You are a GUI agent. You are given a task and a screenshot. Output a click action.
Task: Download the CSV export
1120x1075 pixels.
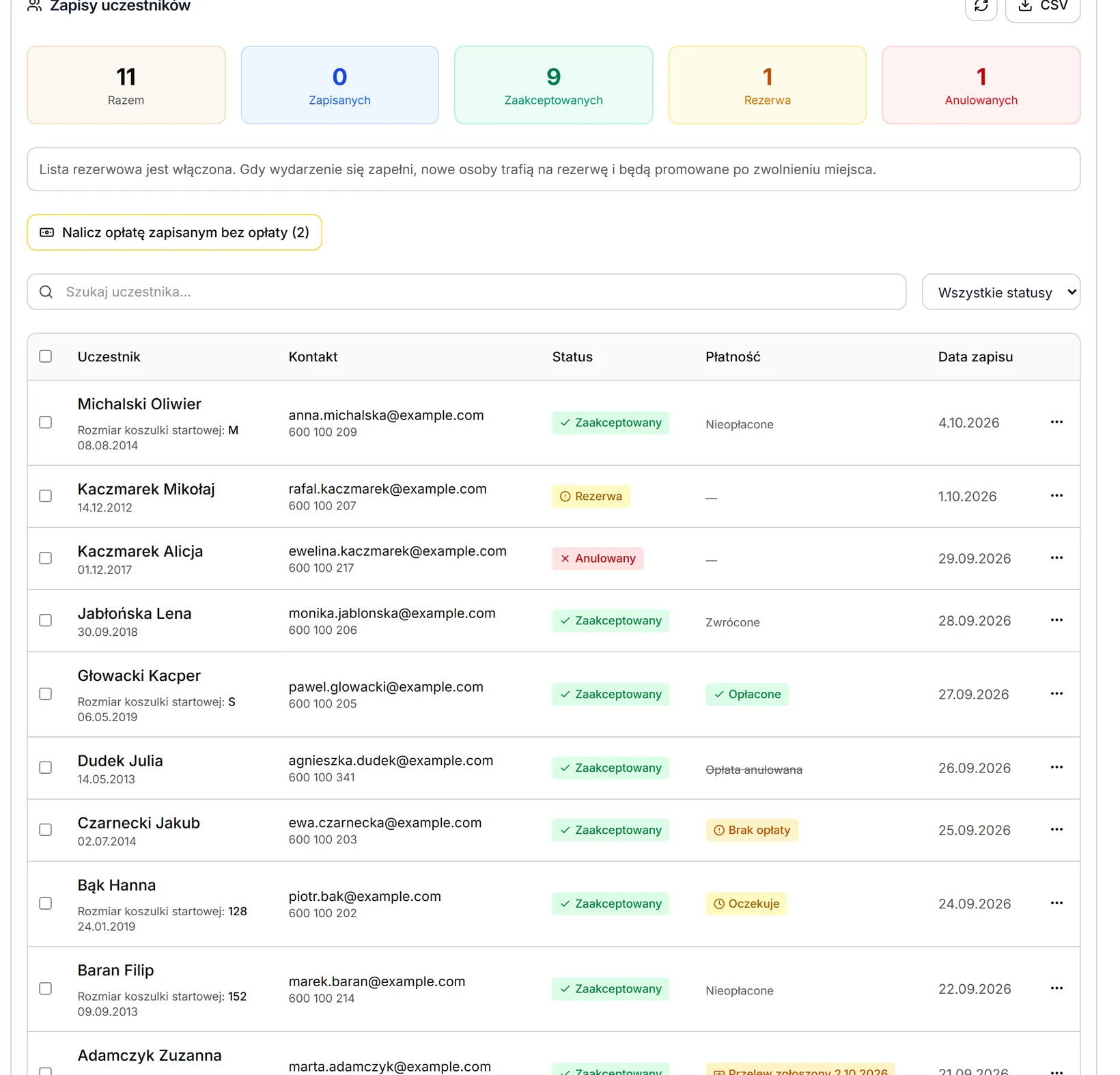tap(1043, 7)
